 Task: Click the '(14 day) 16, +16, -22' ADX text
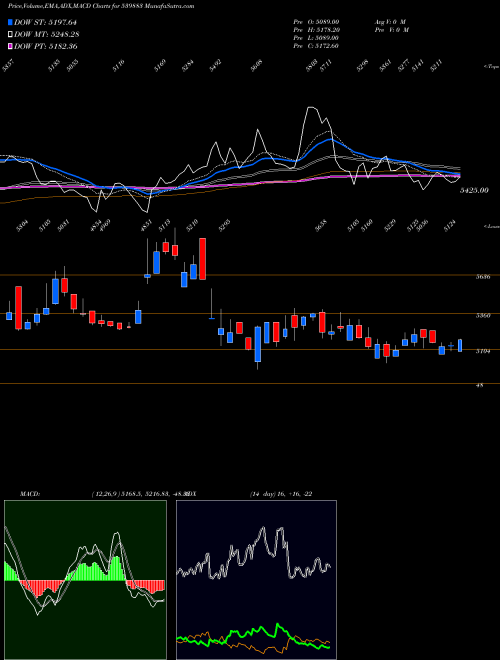[x=281, y=494]
